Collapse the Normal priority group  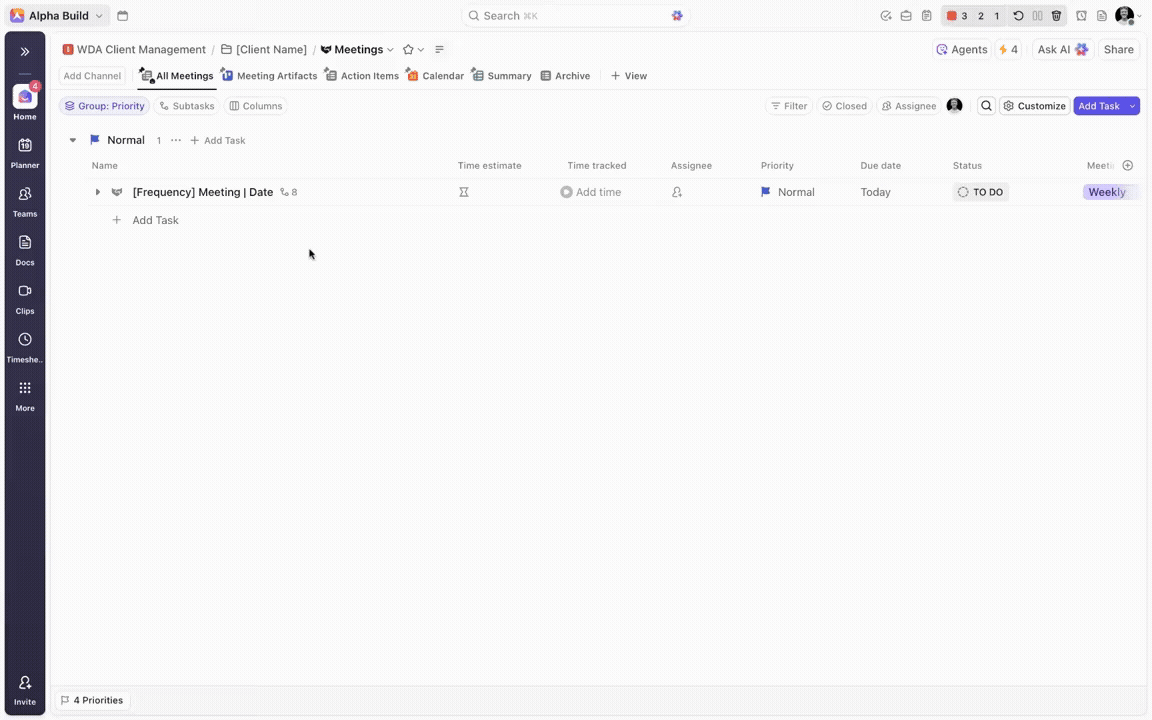[x=73, y=141]
